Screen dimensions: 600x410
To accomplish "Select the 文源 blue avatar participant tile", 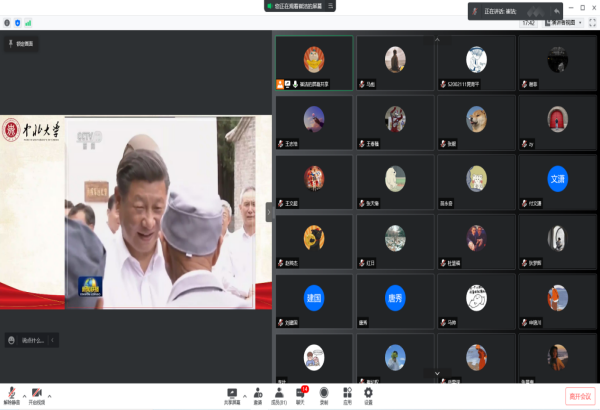I will tap(557, 179).
